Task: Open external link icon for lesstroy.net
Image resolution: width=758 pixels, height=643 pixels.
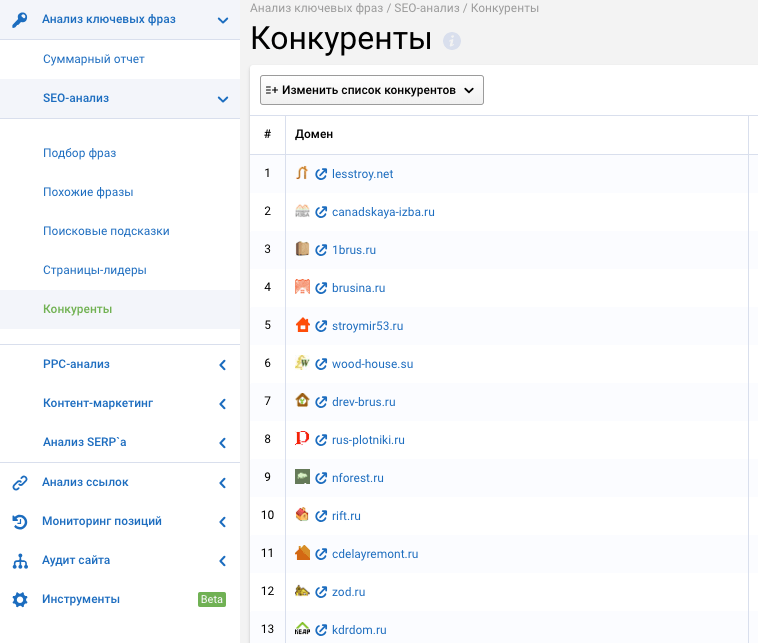Action: point(321,174)
